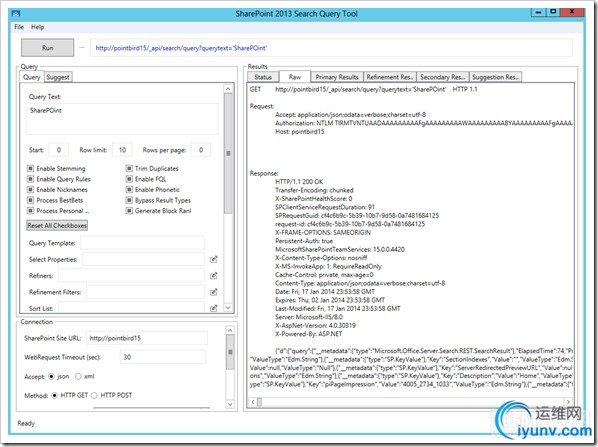Click the Query panel scrollbar thumb

pos(228,153)
